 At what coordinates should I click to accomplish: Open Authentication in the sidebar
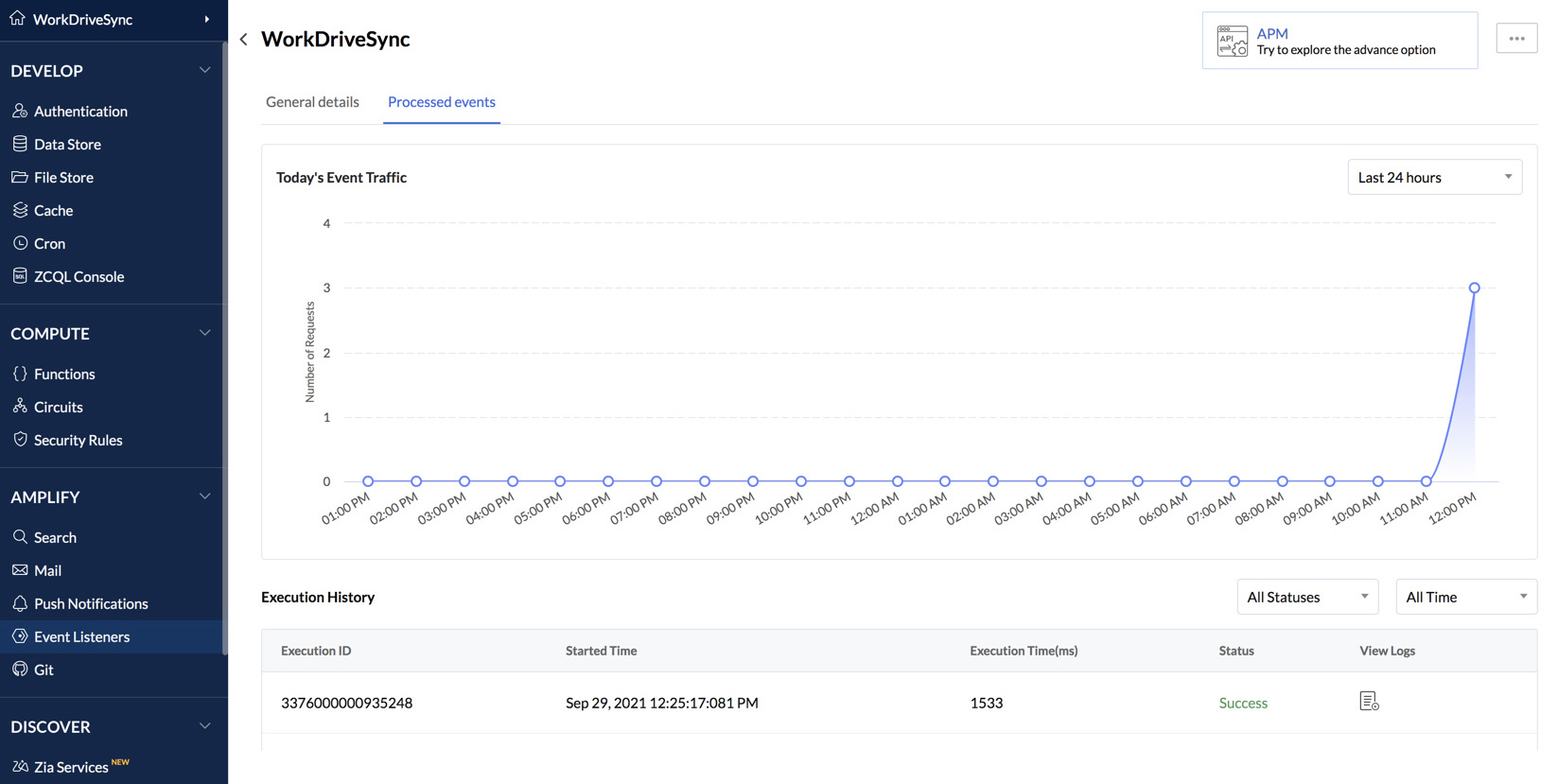pyautogui.click(x=80, y=112)
